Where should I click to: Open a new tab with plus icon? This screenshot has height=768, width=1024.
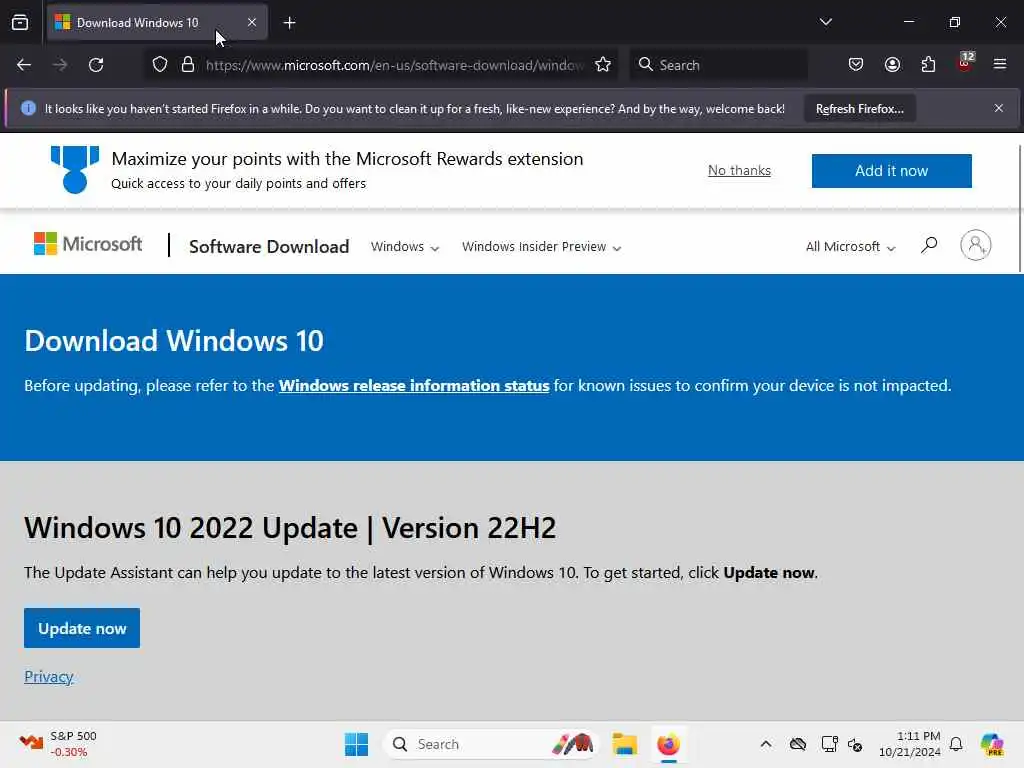point(289,23)
